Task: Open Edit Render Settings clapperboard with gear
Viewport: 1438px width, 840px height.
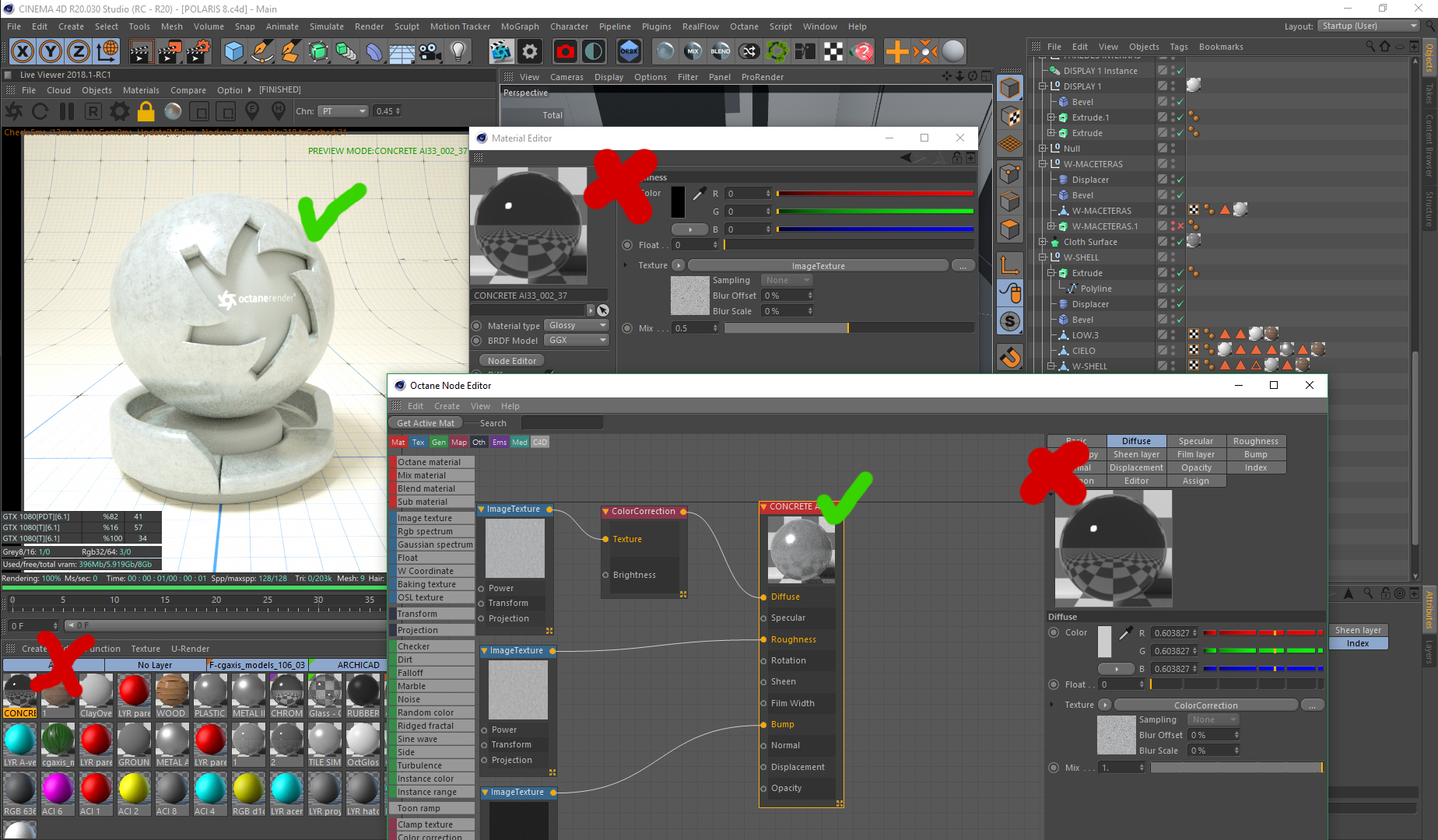Action: (x=198, y=52)
